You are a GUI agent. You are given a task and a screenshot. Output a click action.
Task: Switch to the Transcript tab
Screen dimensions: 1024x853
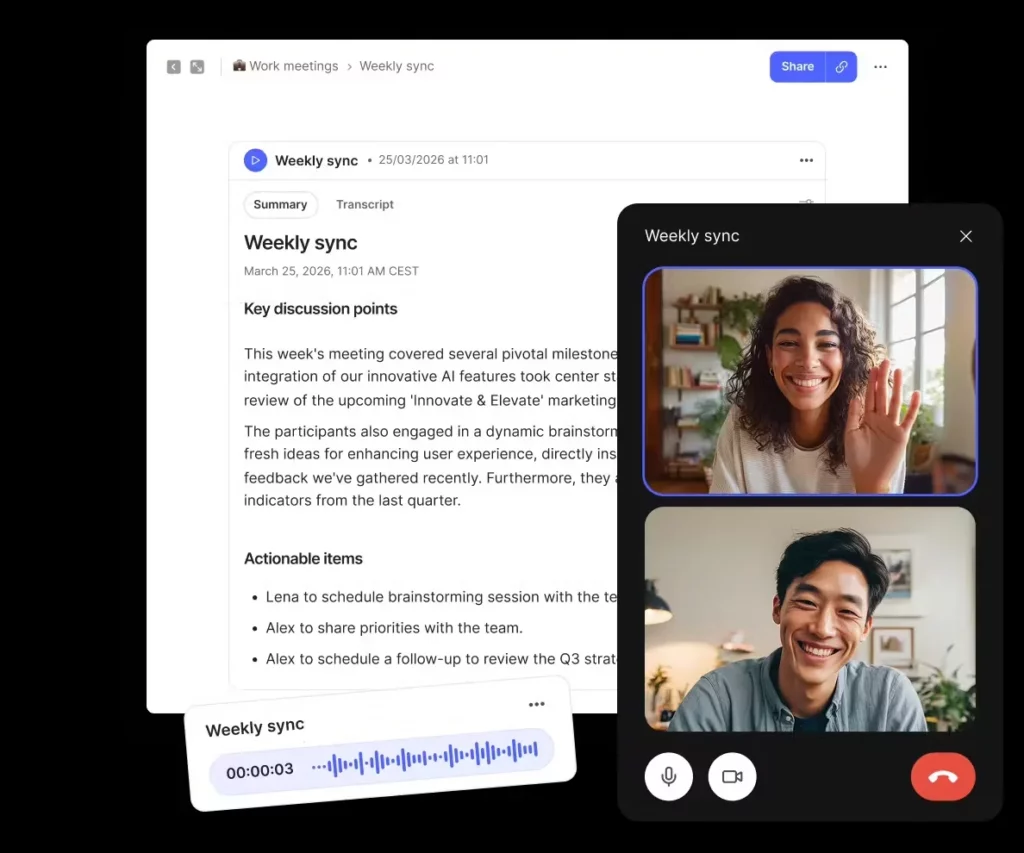tap(365, 205)
